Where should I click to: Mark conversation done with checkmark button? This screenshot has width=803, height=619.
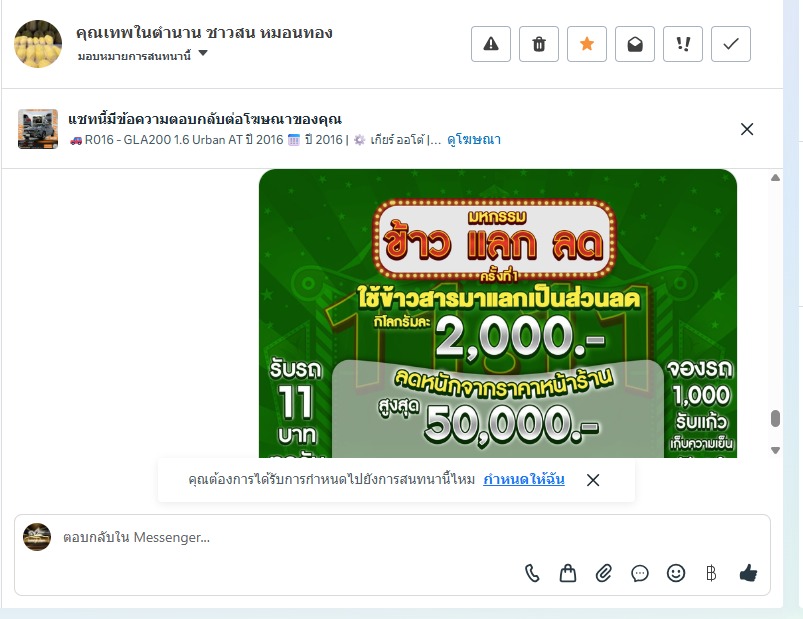tap(731, 44)
